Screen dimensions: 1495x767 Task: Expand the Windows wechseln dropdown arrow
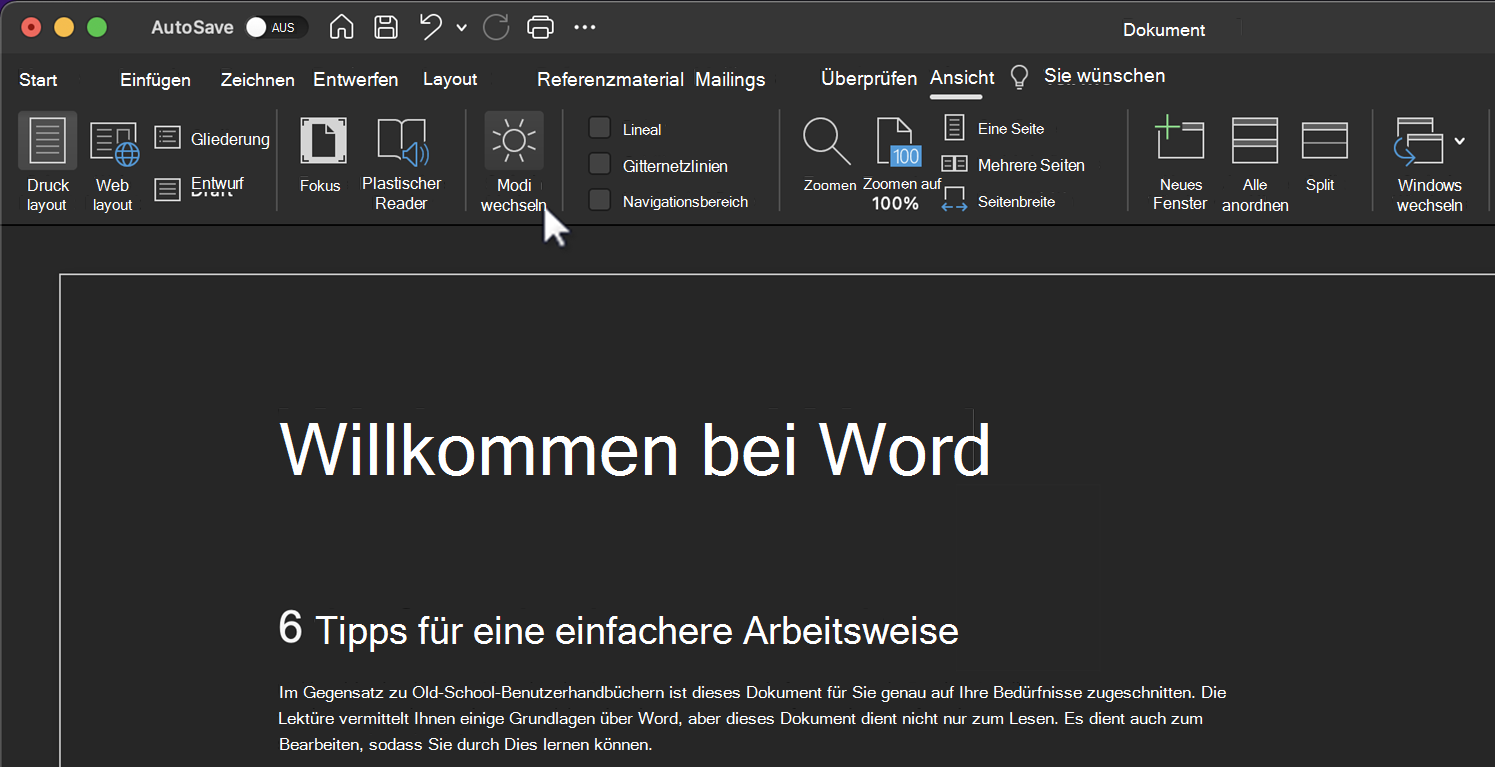[x=1460, y=141]
